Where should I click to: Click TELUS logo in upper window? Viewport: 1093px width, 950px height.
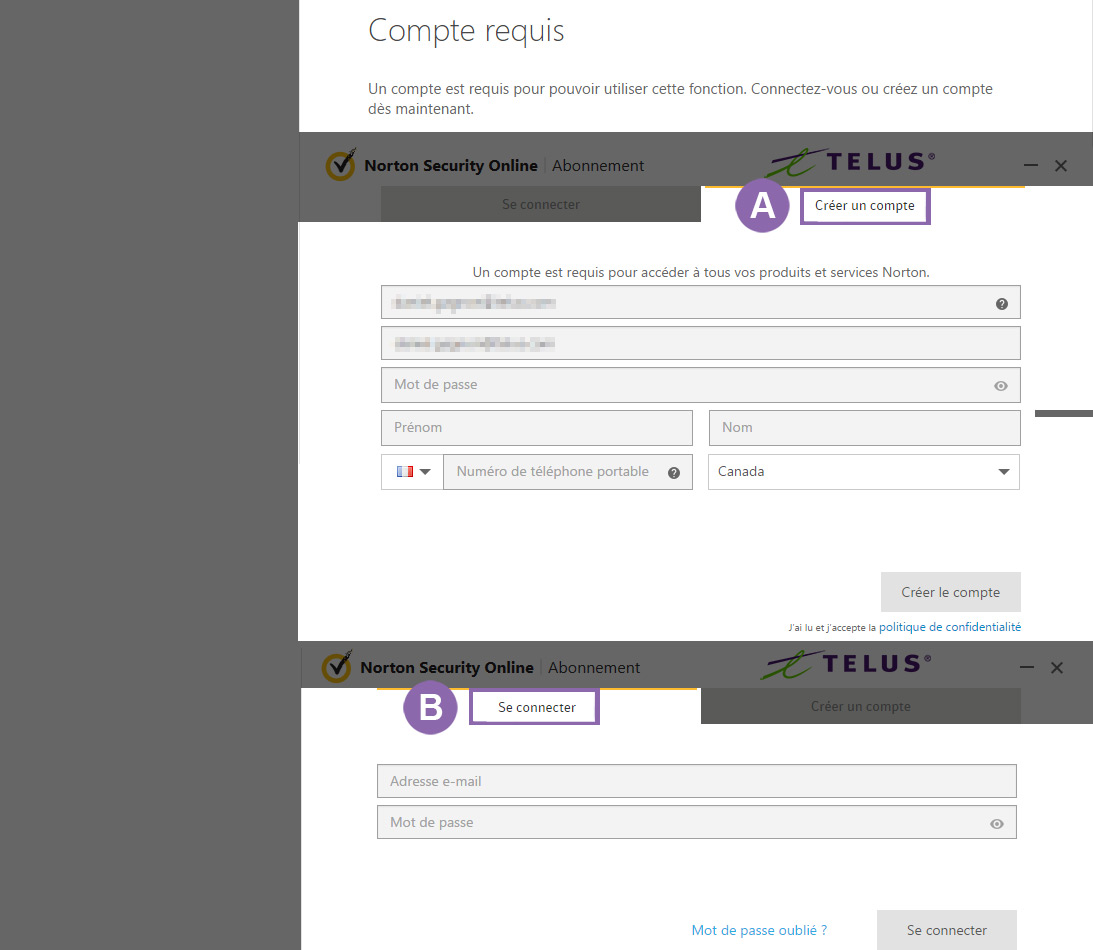(x=851, y=162)
